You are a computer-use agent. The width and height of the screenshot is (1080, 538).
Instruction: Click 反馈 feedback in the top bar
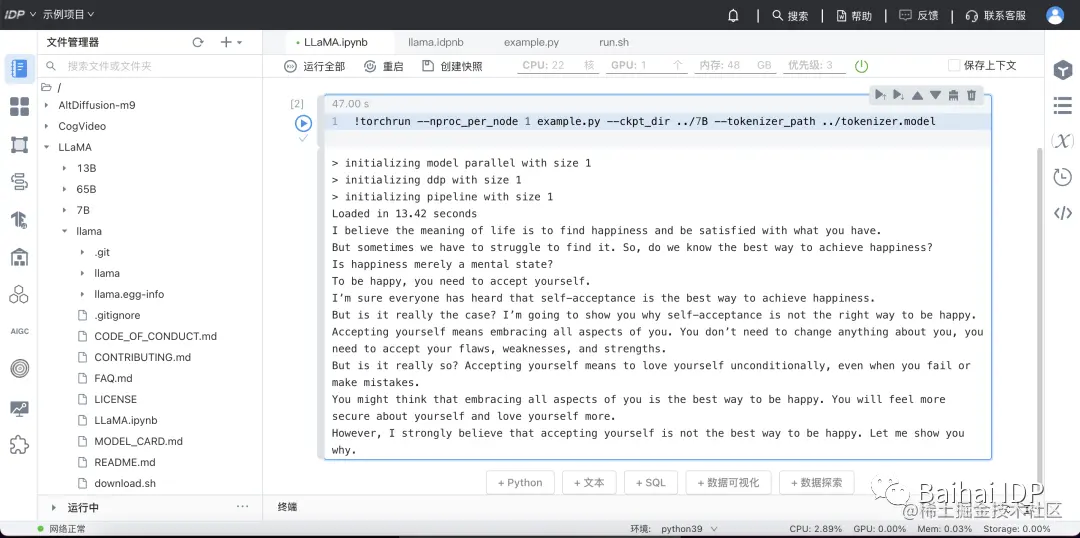(x=919, y=15)
